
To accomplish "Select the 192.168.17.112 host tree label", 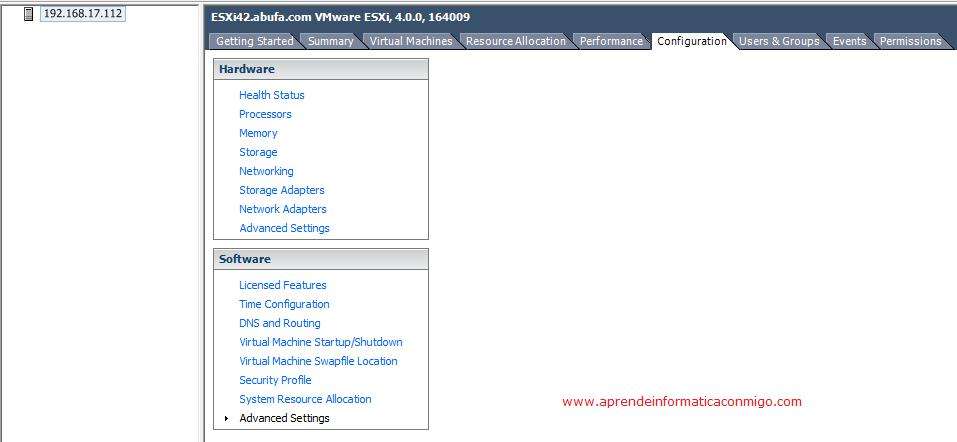I will (83, 14).
